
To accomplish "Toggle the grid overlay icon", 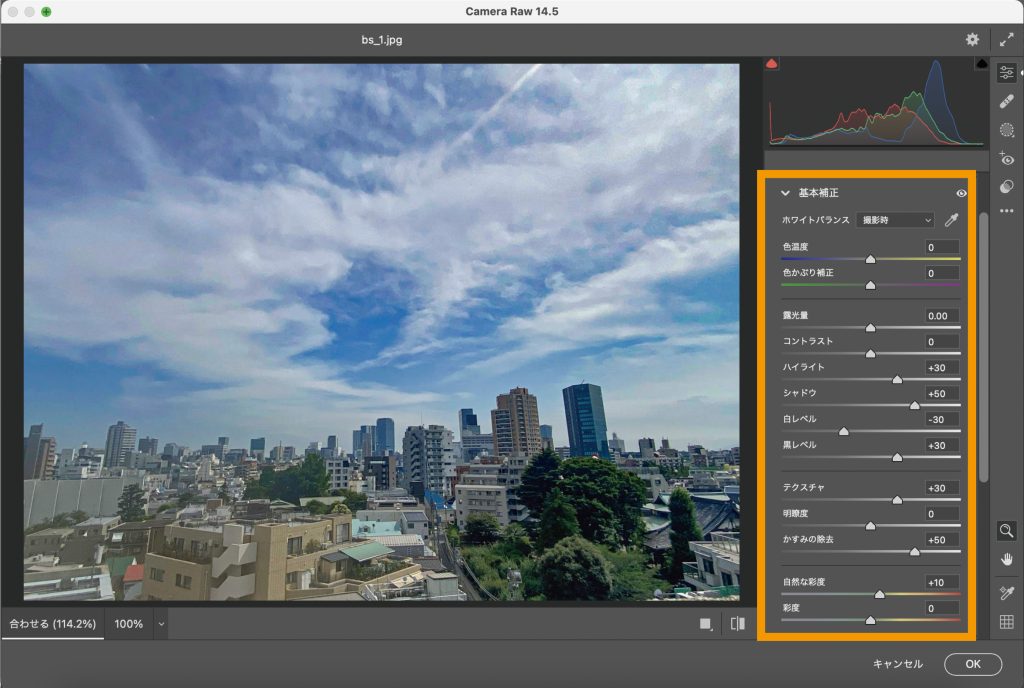I will (1006, 623).
